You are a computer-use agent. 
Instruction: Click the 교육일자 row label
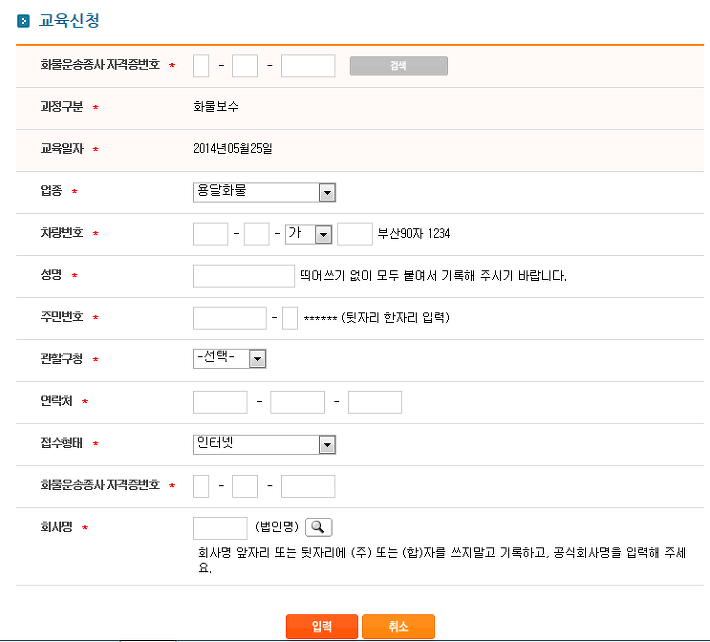[x=62, y=149]
